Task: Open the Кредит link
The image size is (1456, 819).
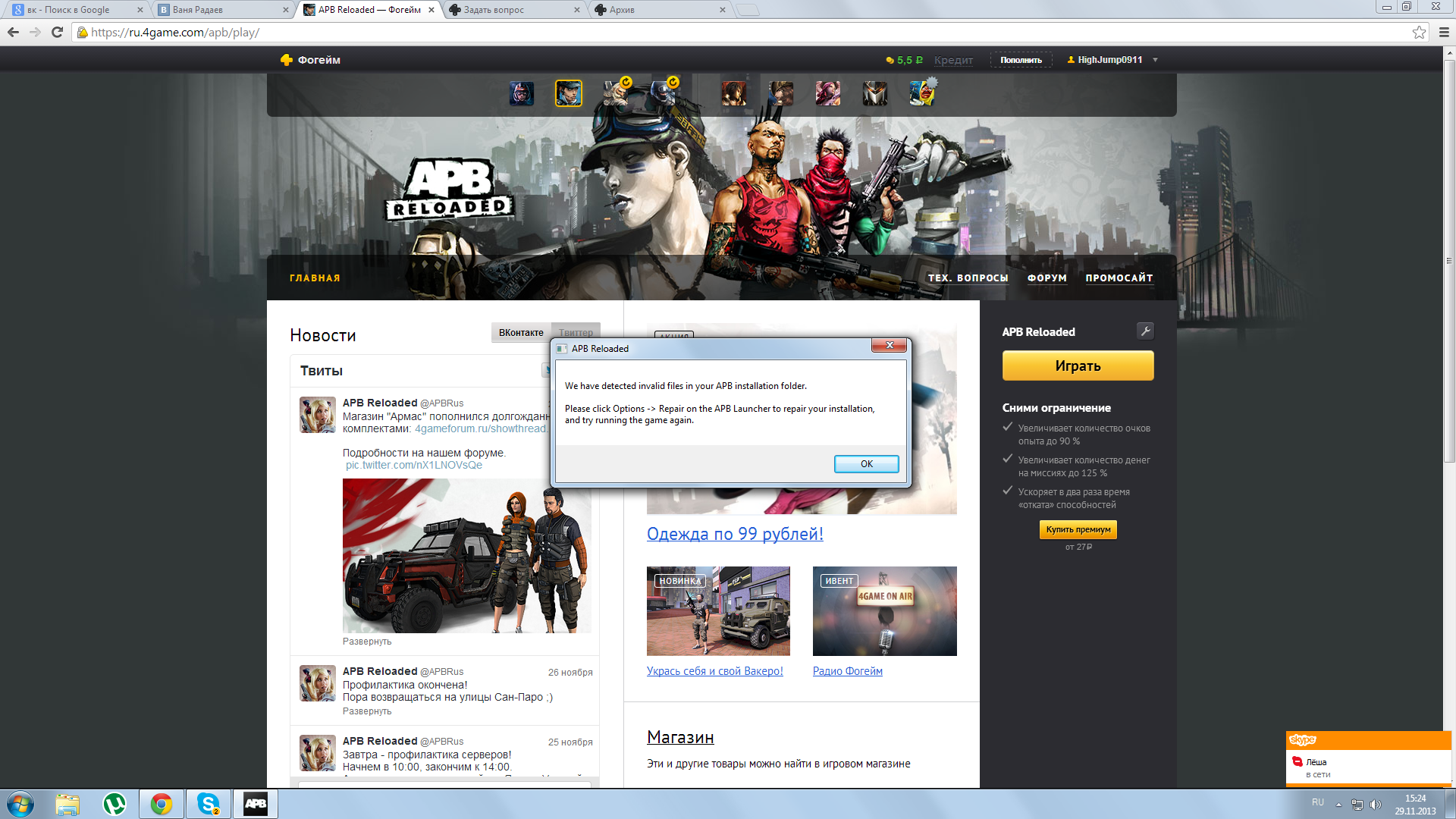Action: [953, 60]
